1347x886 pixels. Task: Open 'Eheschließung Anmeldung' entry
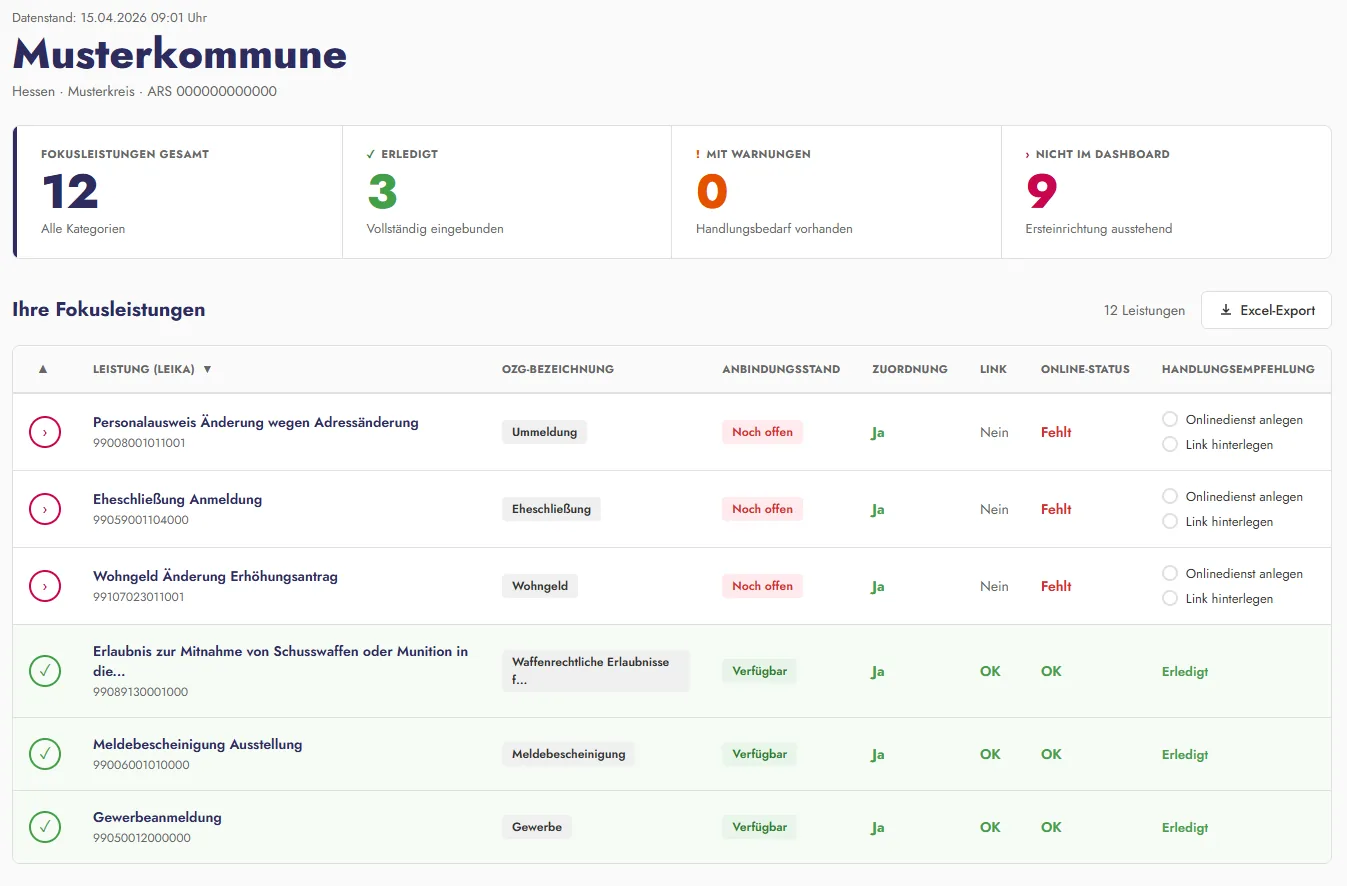[x=177, y=499]
